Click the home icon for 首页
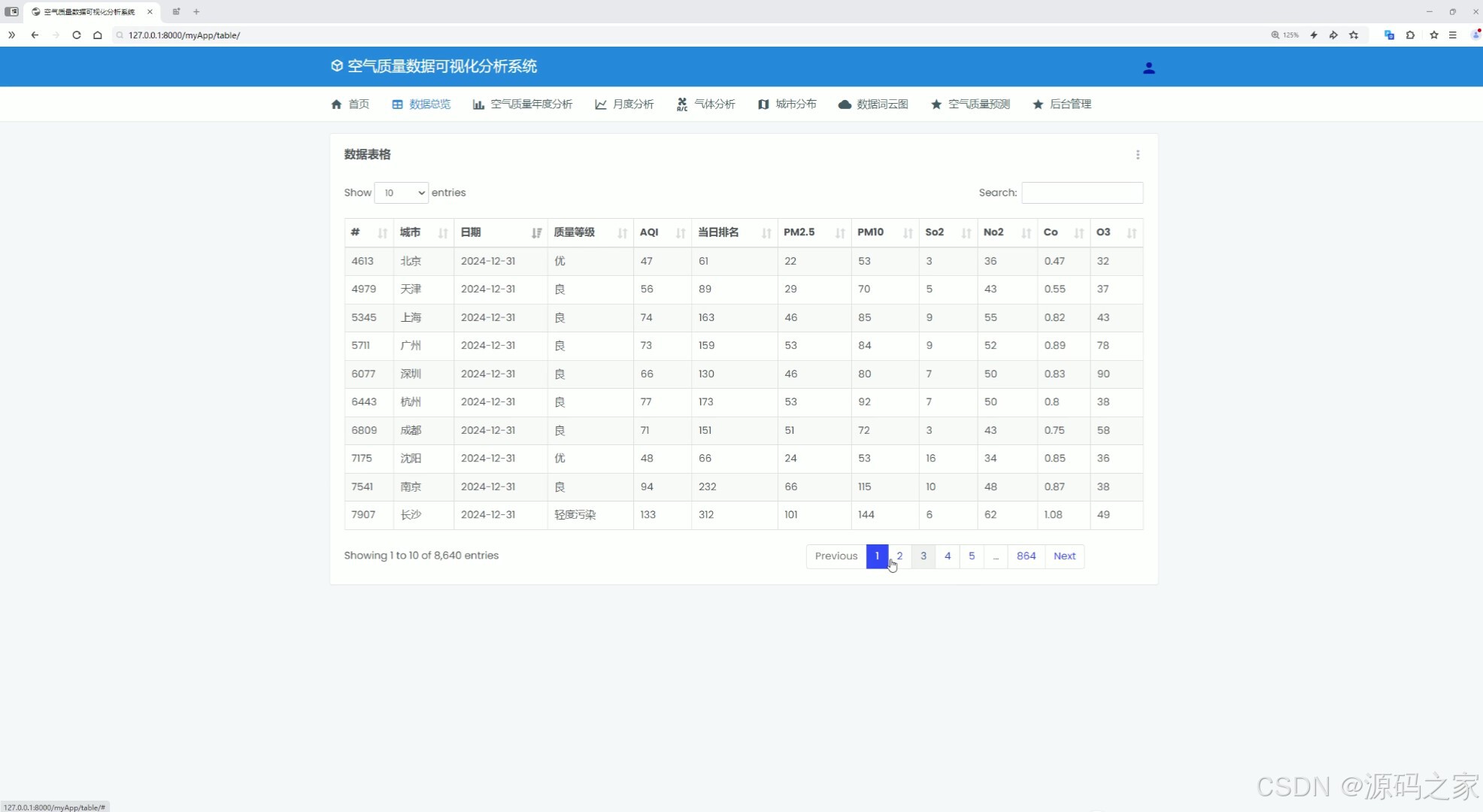 336,105
